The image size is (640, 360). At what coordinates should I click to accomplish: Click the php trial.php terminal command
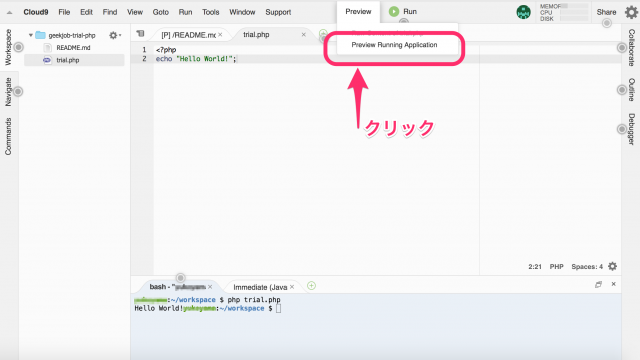coord(254,300)
